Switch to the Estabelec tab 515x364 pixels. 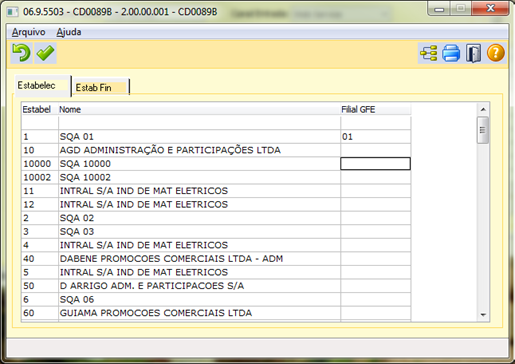(43, 86)
